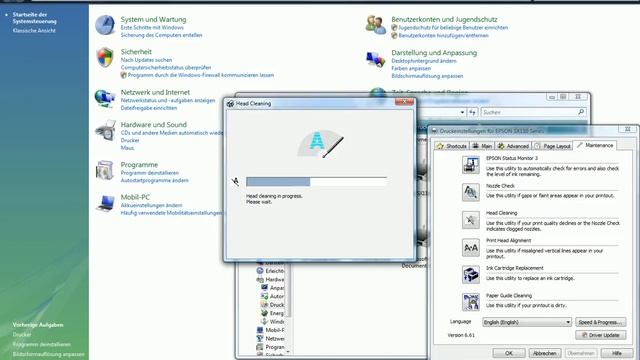This screenshot has height=360, width=640.
Task: Click Sicherung des Computers erstellen
Action: click(161, 36)
